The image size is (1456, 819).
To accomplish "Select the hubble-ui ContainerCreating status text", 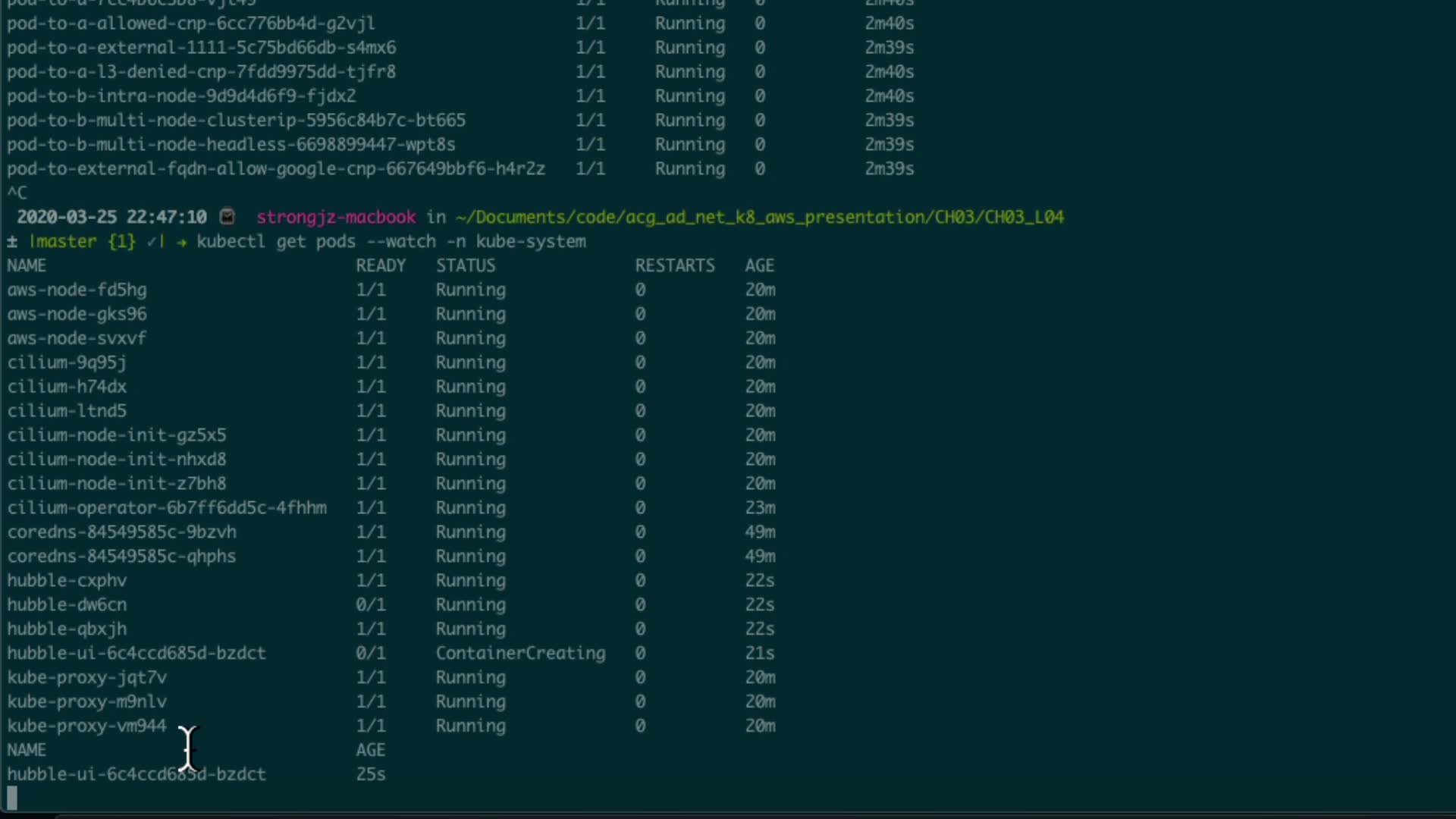I will pyautogui.click(x=520, y=653).
